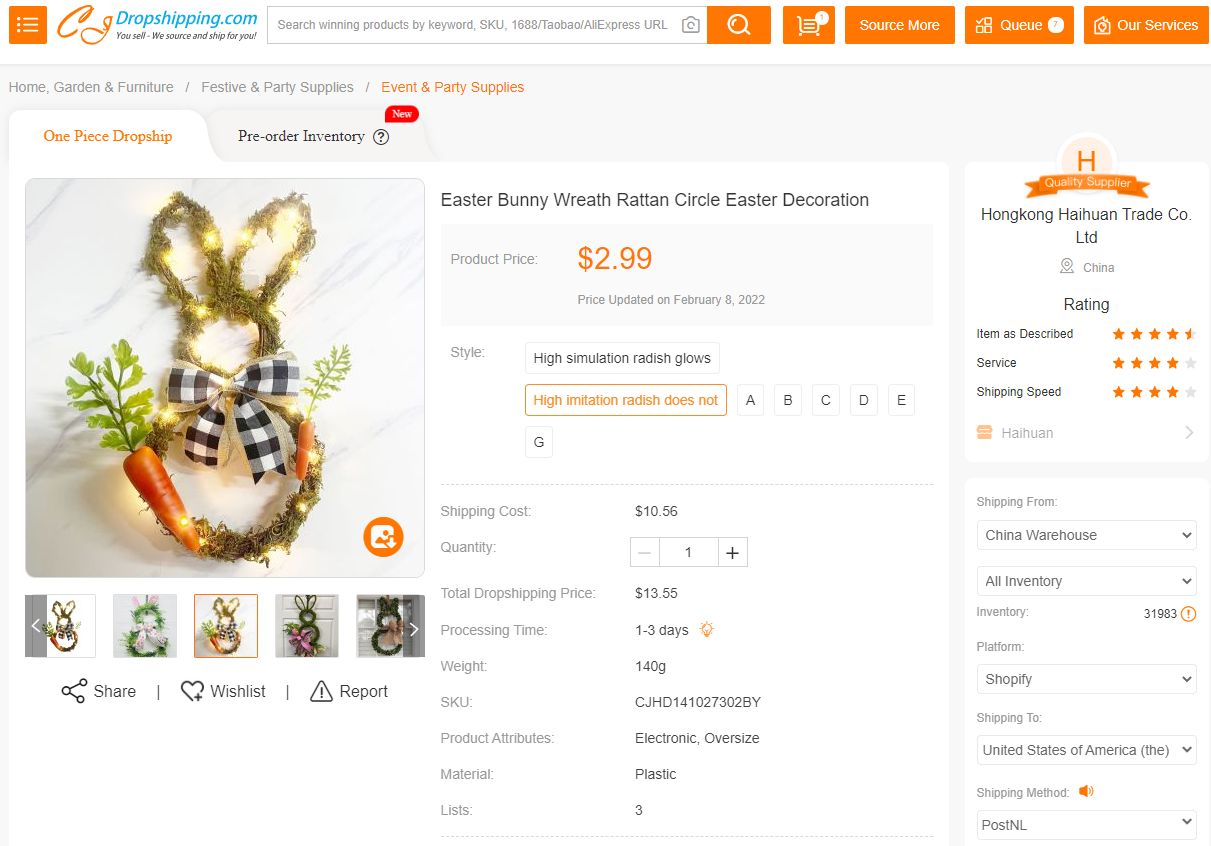
Task: Open the Shipping To country dropdown
Action: pos(1086,750)
